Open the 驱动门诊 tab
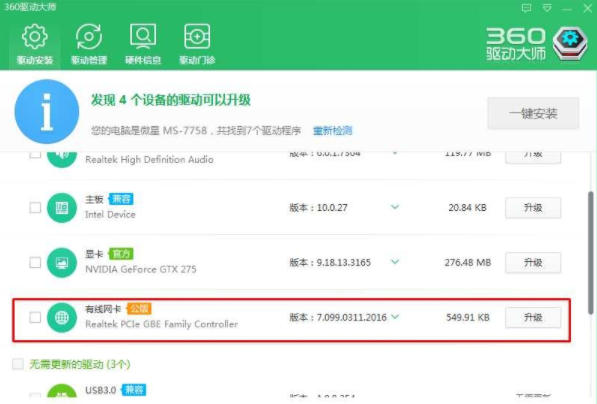The image size is (597, 404). (x=197, y=44)
